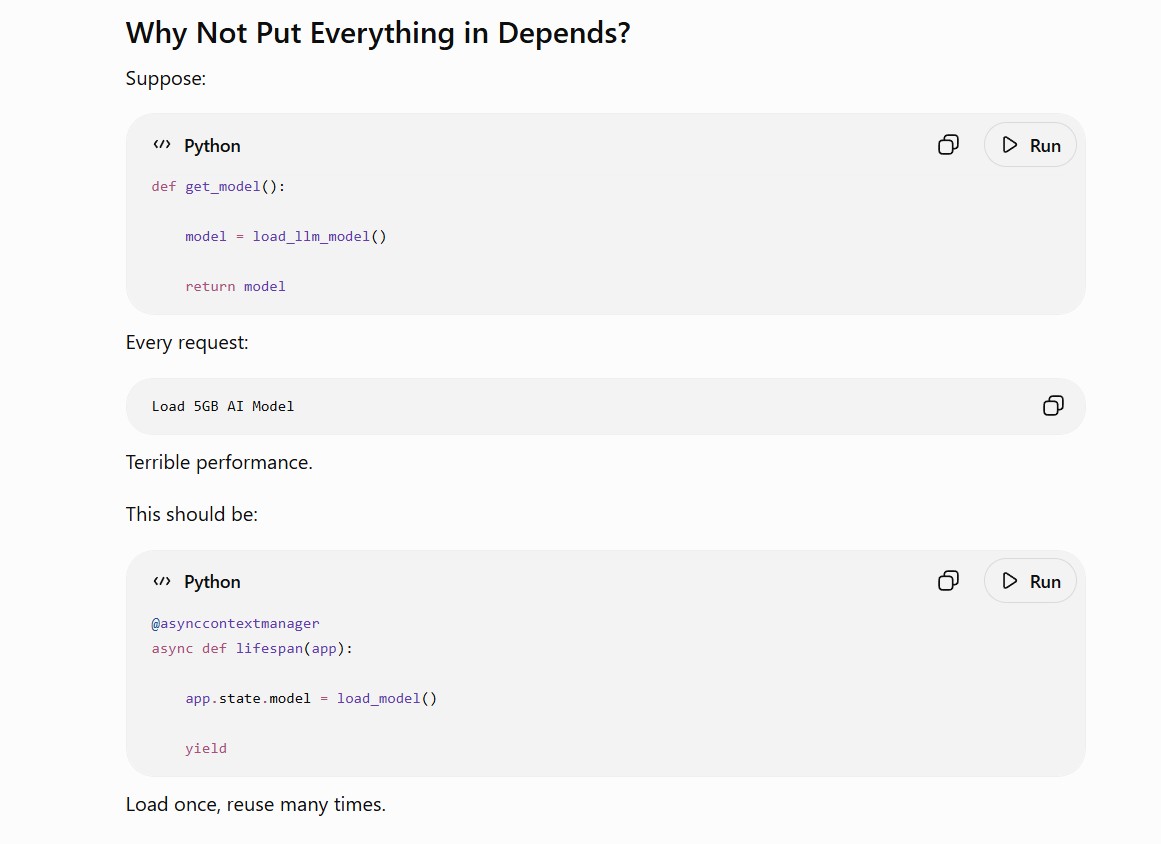Click the 'Load once, reuse many times.' text
Viewport: 1161px width, 844px height.
click(x=255, y=804)
